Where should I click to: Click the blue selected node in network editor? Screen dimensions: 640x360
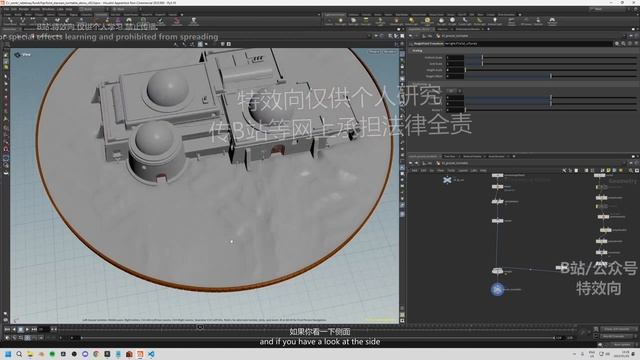pos(497,289)
